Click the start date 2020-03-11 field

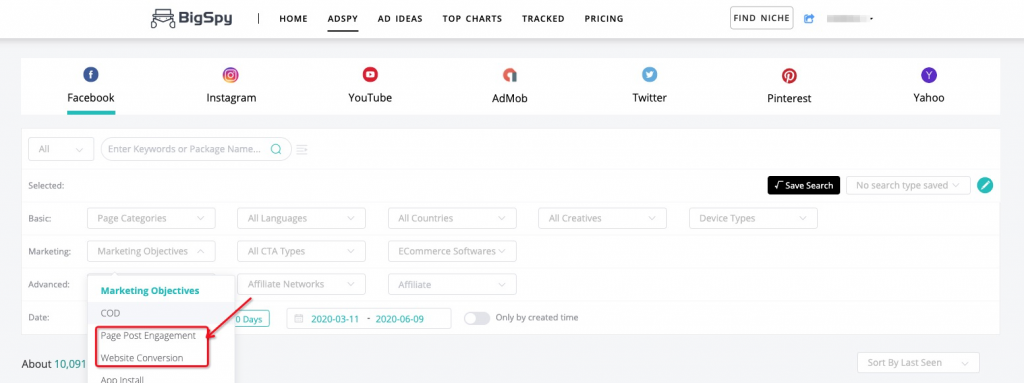coord(334,319)
